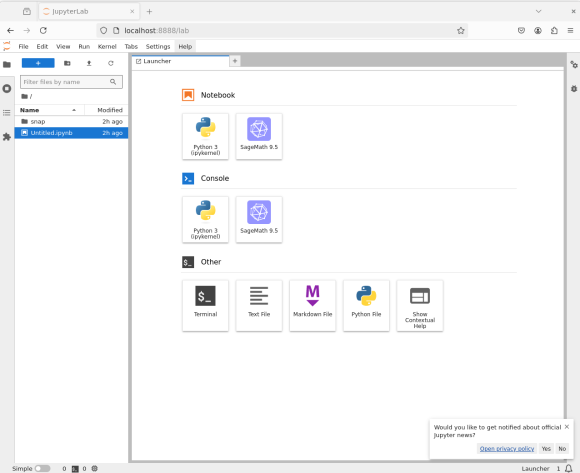Open the Kernel menu

[x=107, y=46]
